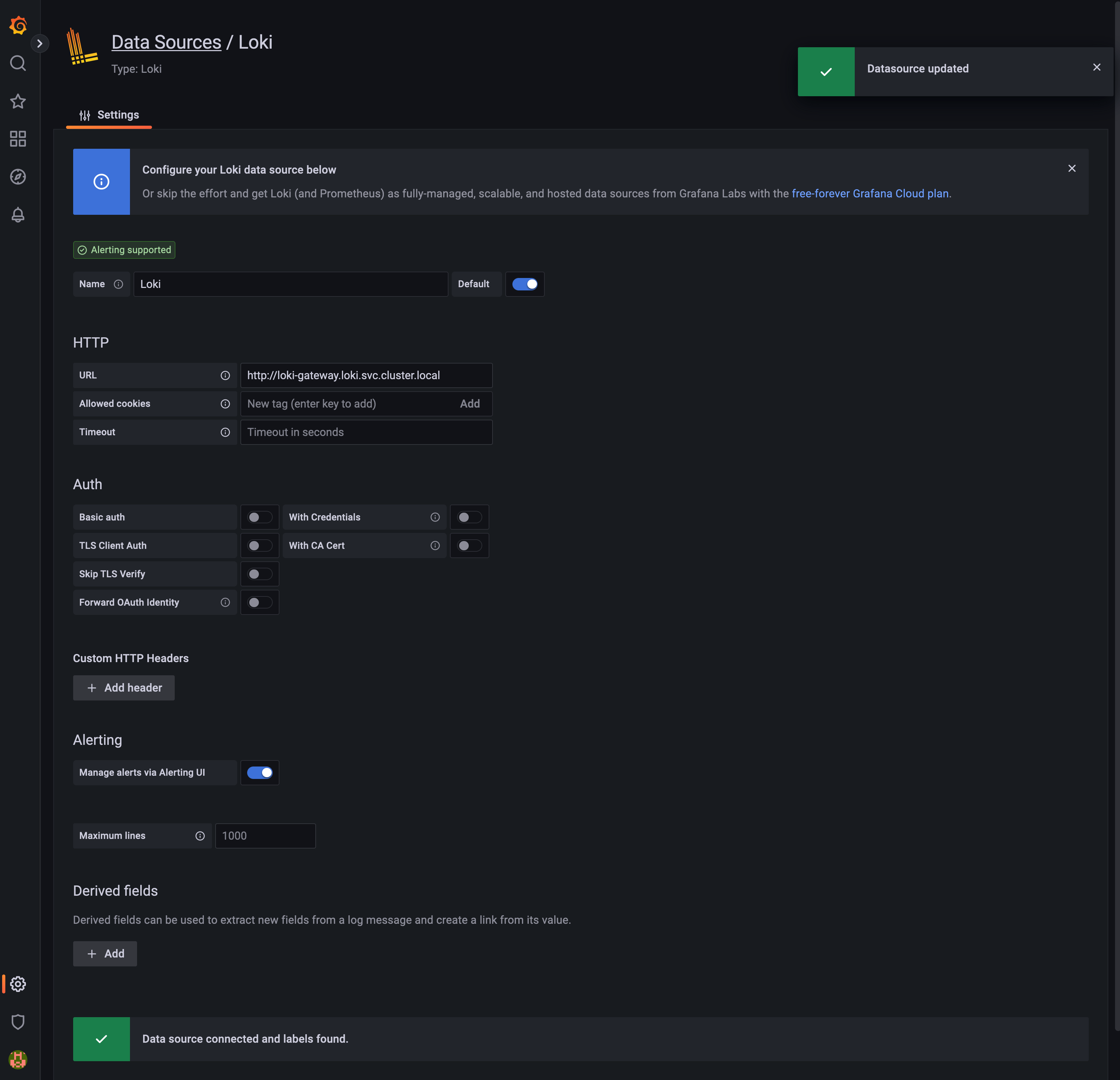Open the free-forever Grafana Cloud plan link
Screen dimensions: 1120x1080
click(870, 193)
